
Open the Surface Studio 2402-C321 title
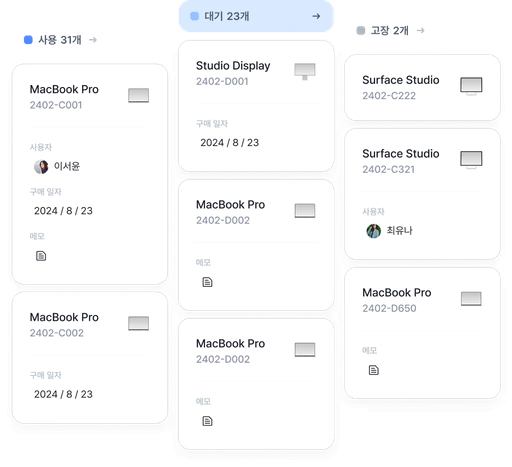tap(401, 154)
